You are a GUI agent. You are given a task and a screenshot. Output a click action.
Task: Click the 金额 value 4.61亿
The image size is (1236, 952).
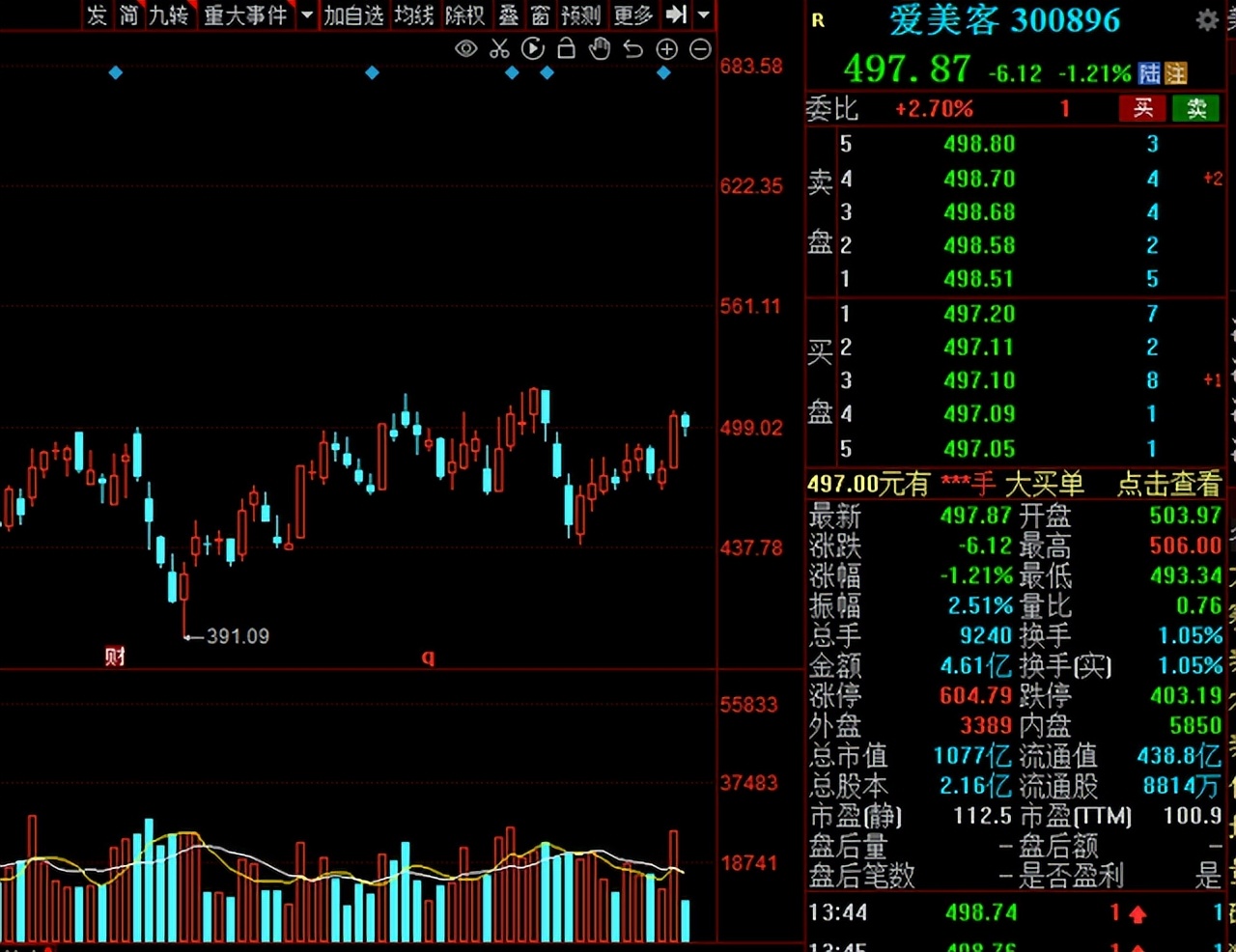975,665
